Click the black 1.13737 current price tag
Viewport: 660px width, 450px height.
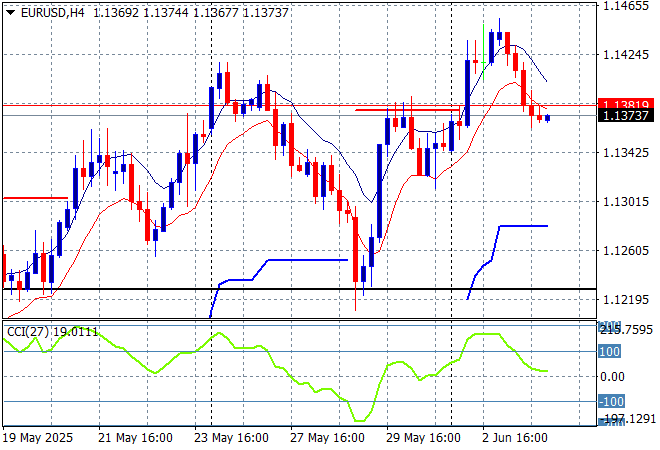pyautogui.click(x=625, y=116)
